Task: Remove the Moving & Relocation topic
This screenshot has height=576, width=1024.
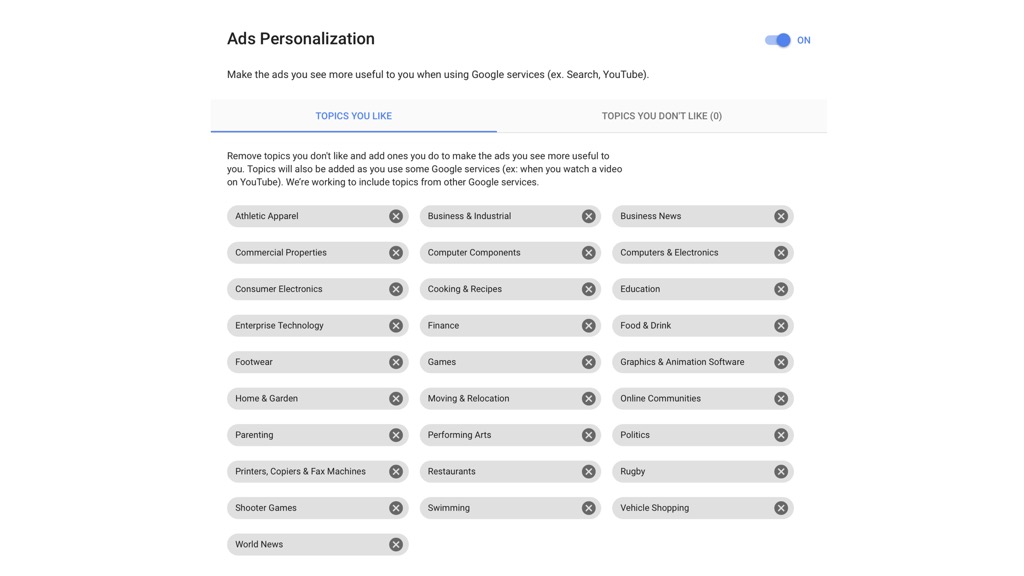Action: [588, 399]
